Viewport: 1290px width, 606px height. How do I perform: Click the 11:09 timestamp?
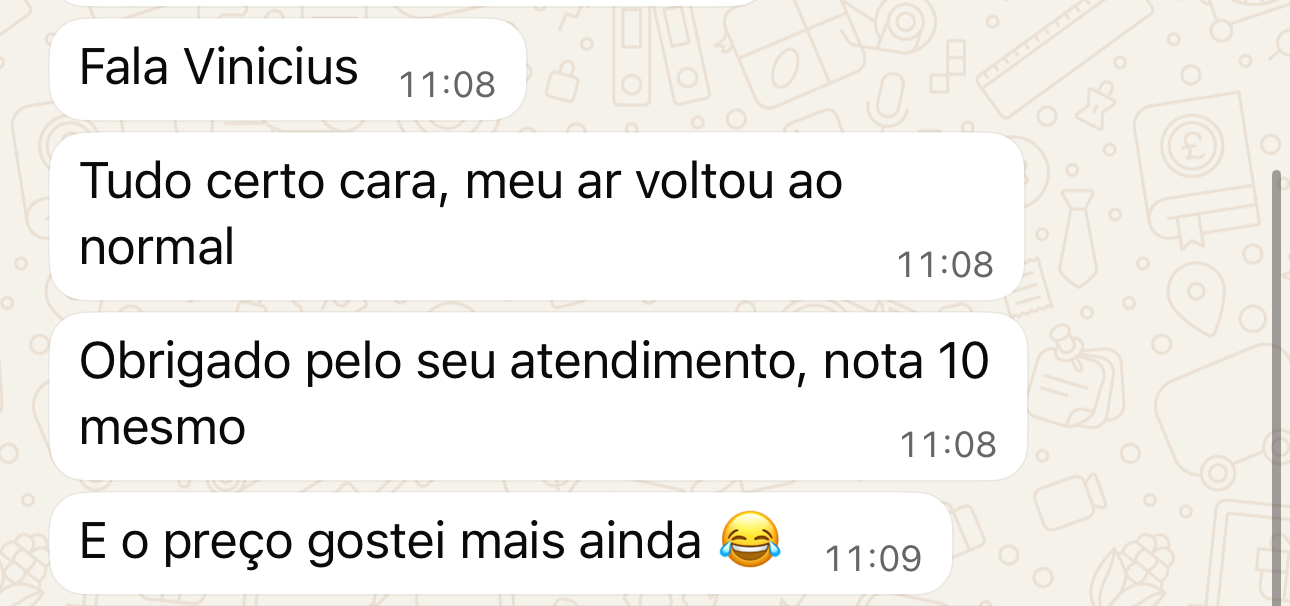pyautogui.click(x=873, y=559)
